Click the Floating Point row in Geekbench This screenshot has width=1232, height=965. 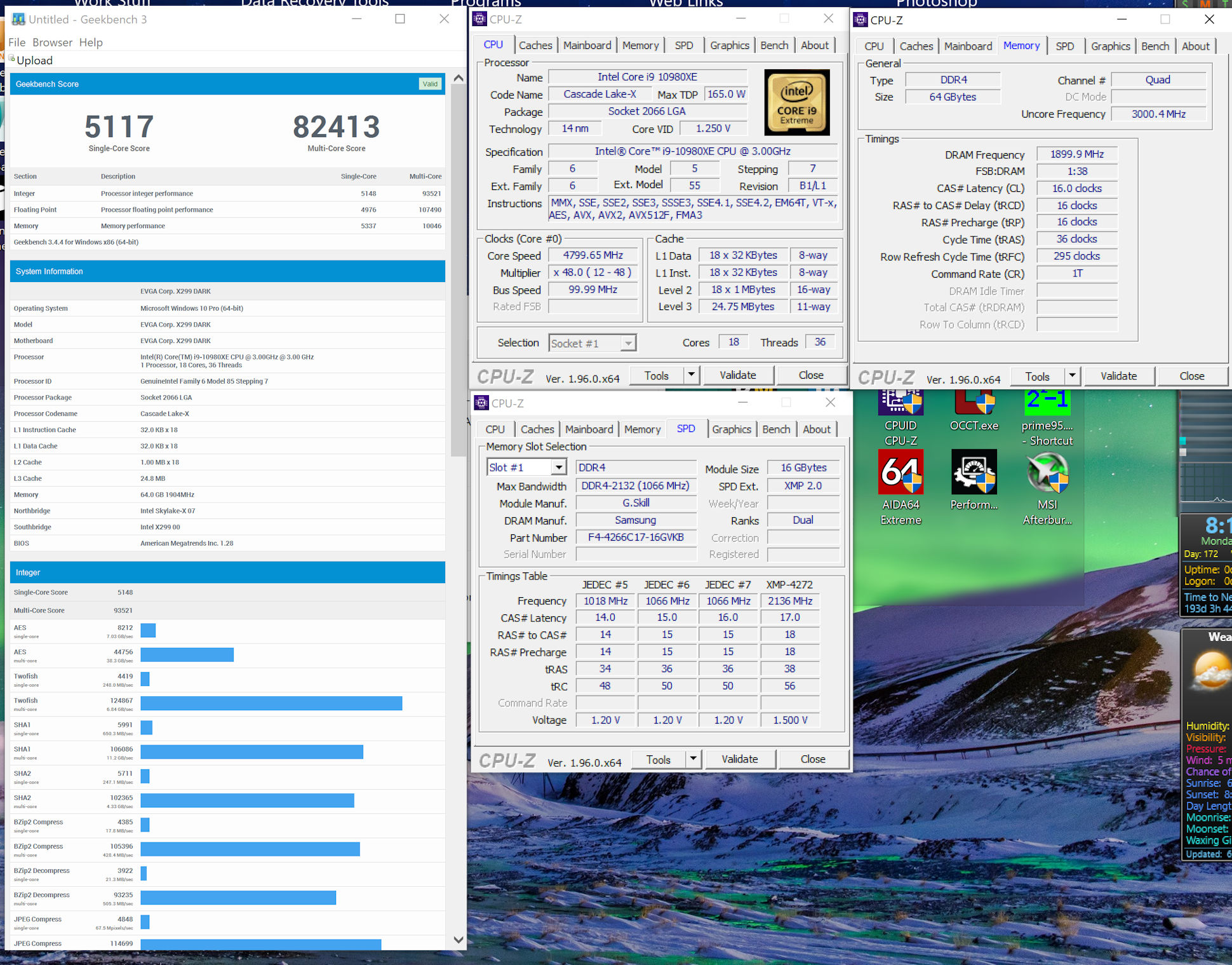click(x=227, y=210)
